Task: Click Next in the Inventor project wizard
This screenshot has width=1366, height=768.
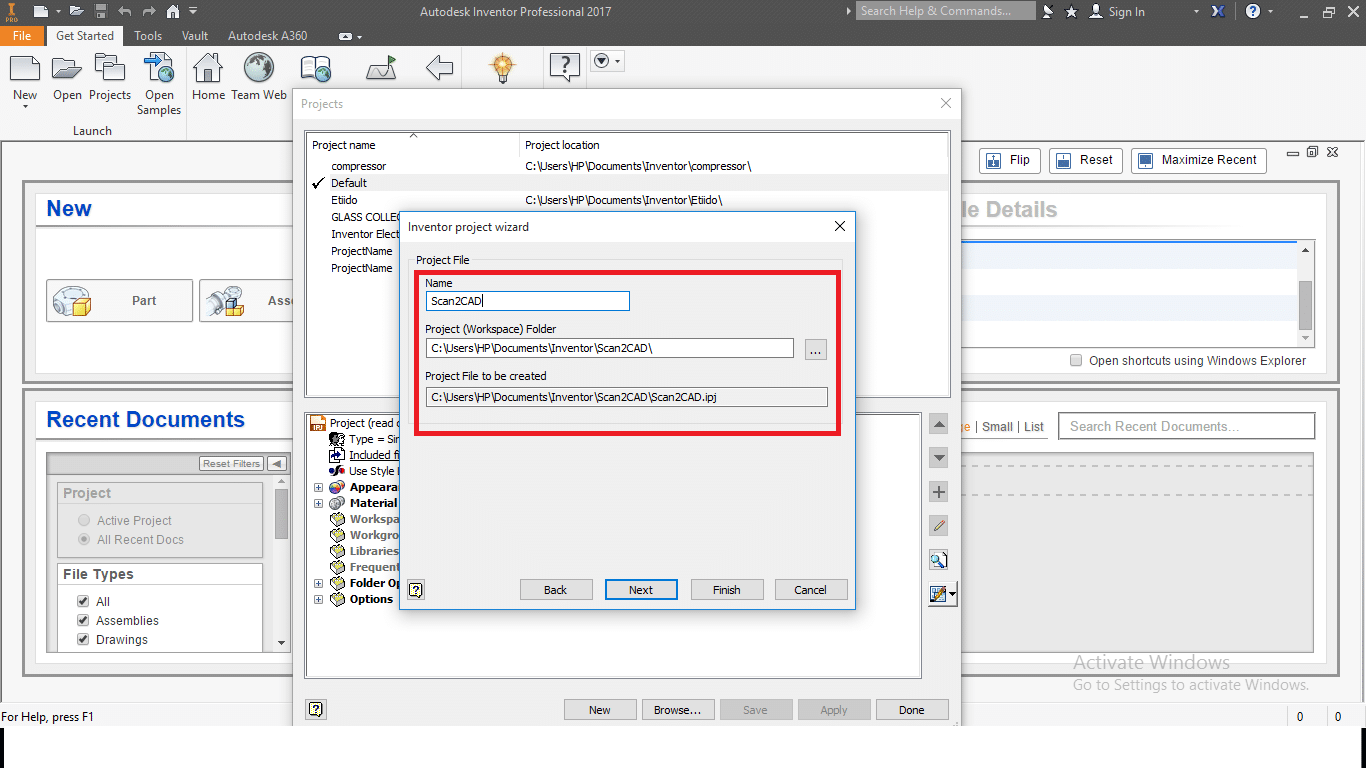Action: (640, 589)
